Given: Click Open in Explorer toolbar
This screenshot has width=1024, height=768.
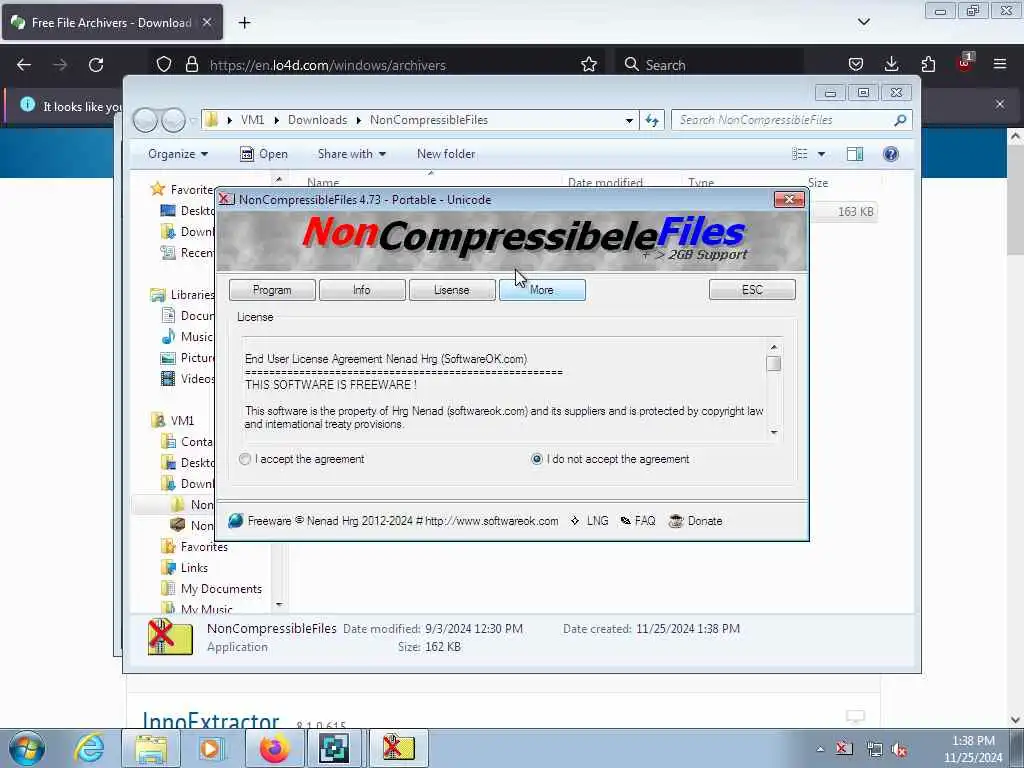Looking at the screenshot, I should click(x=264, y=154).
